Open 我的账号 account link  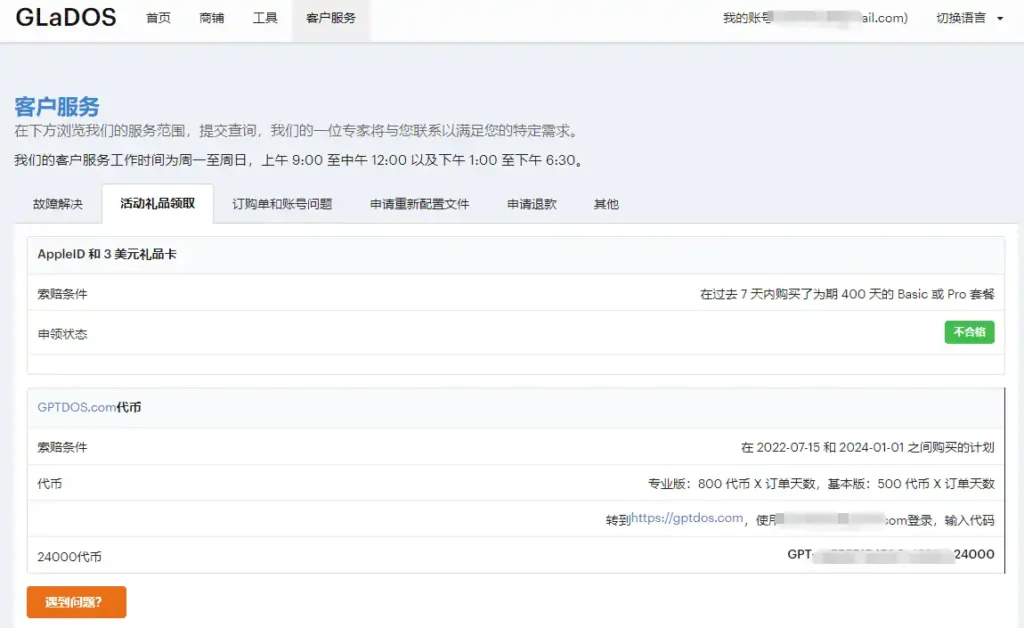pyautogui.click(x=814, y=18)
